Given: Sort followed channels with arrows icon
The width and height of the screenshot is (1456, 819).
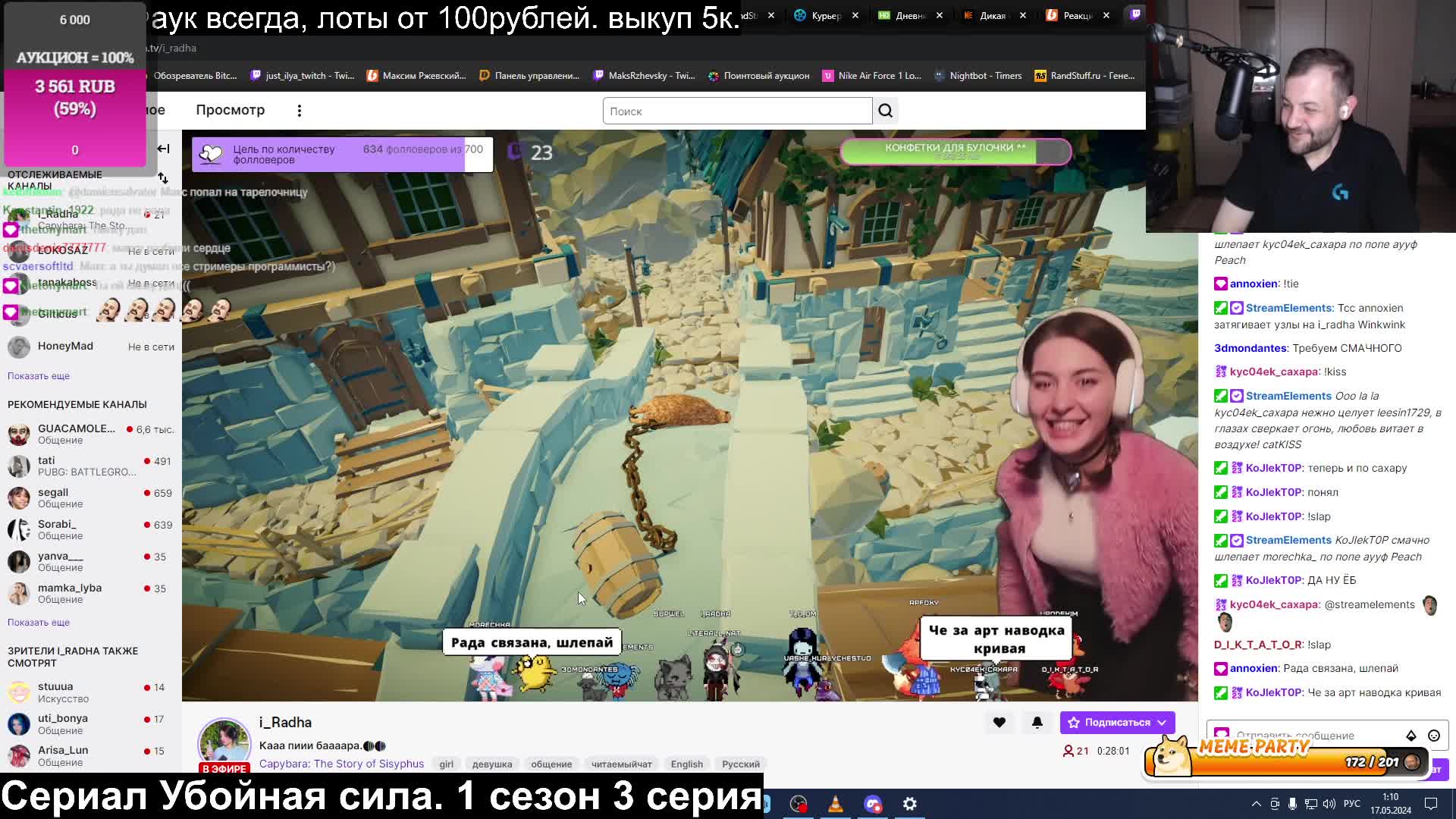Looking at the screenshot, I should (x=163, y=178).
